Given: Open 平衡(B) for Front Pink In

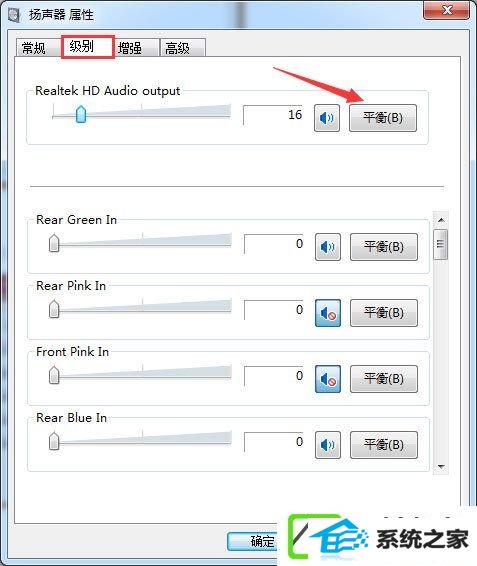Looking at the screenshot, I should [x=384, y=379].
